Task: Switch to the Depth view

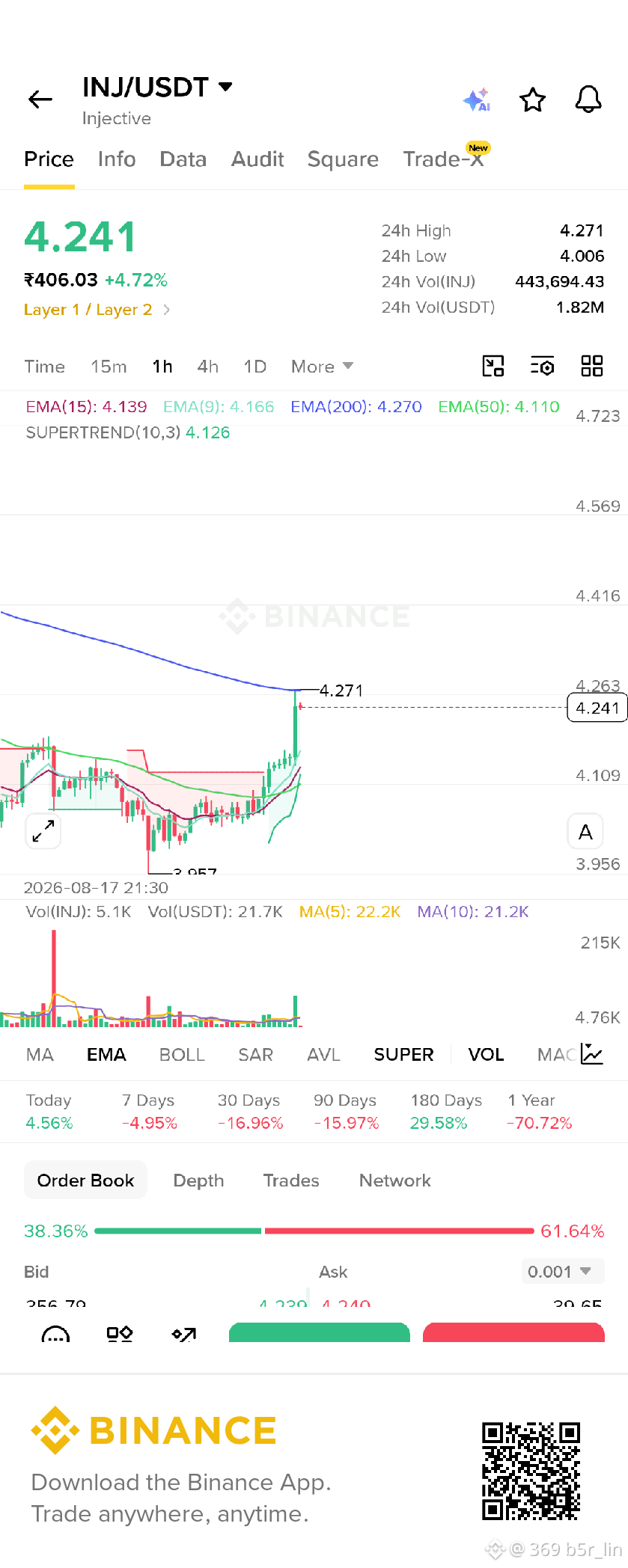Action: (198, 1180)
